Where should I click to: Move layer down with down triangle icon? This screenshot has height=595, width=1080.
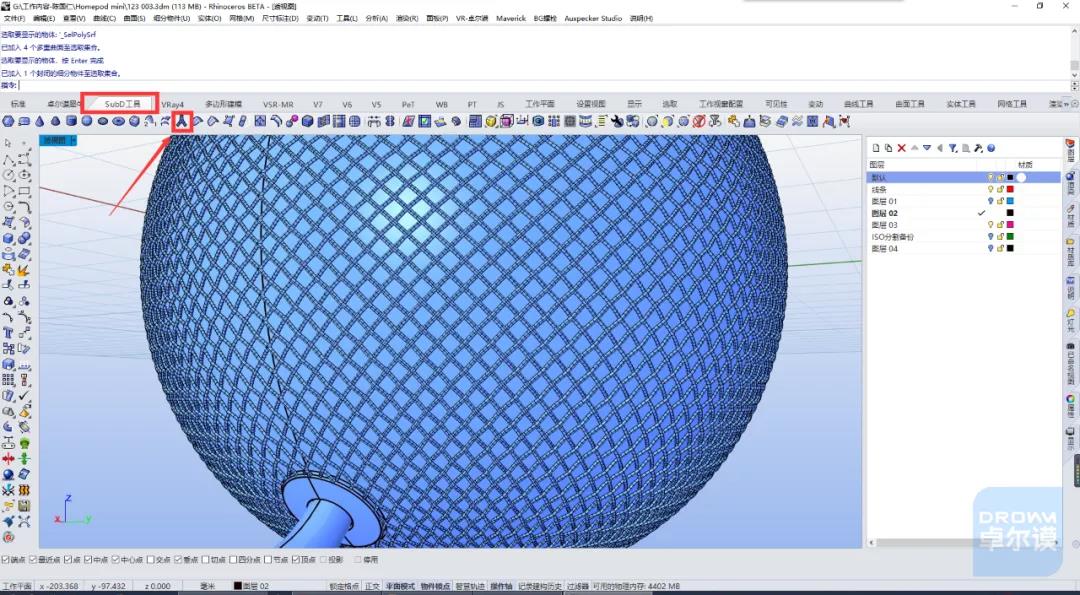tap(927, 148)
